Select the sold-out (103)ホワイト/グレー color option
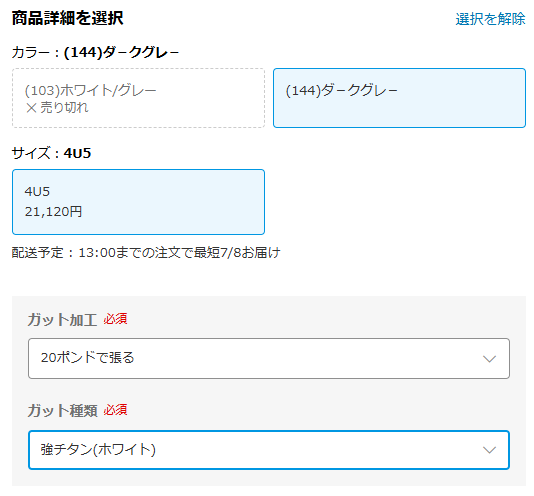Image resolution: width=534 pixels, height=496 pixels. [x=138, y=98]
